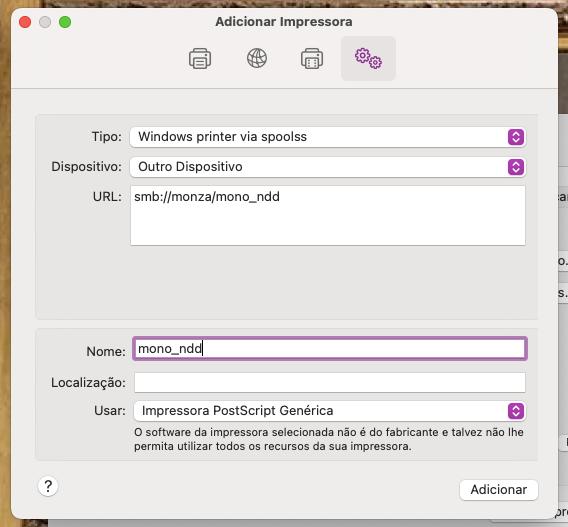The image size is (568, 527).
Task: Click the gray minimize window button
Action: (45, 22)
